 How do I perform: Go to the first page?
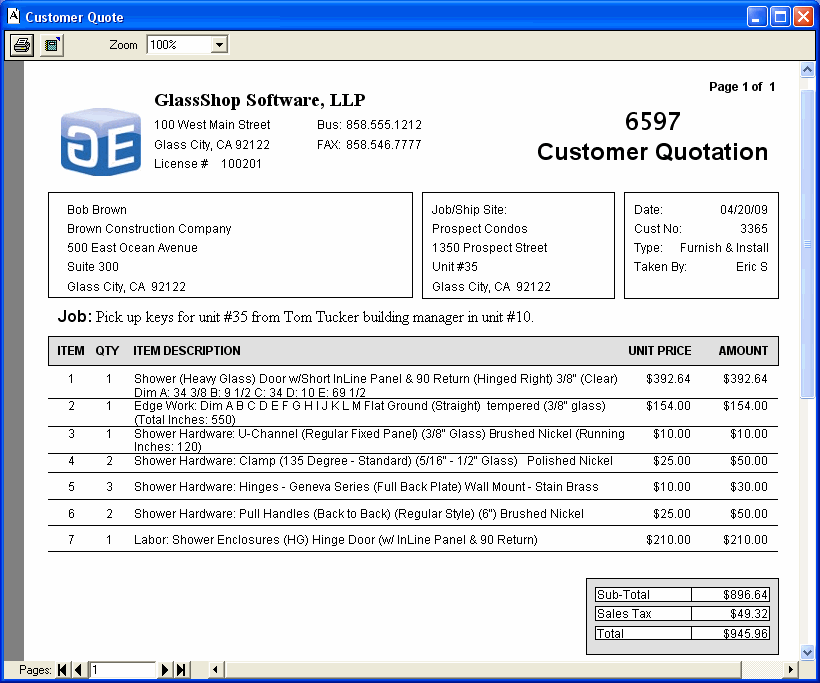pyautogui.click(x=63, y=670)
